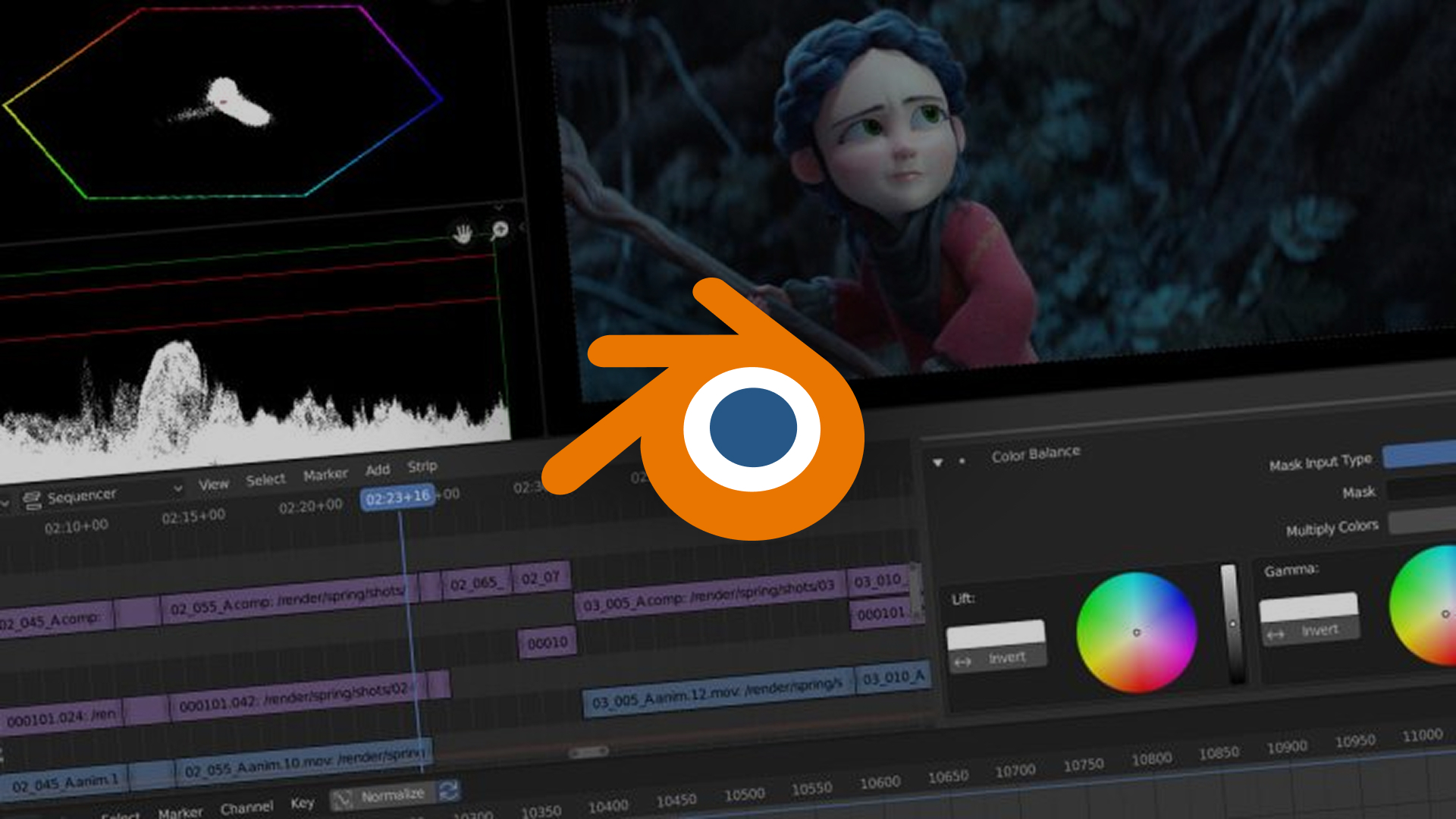
Task: Select the hand pan tool icon
Action: 462,234
